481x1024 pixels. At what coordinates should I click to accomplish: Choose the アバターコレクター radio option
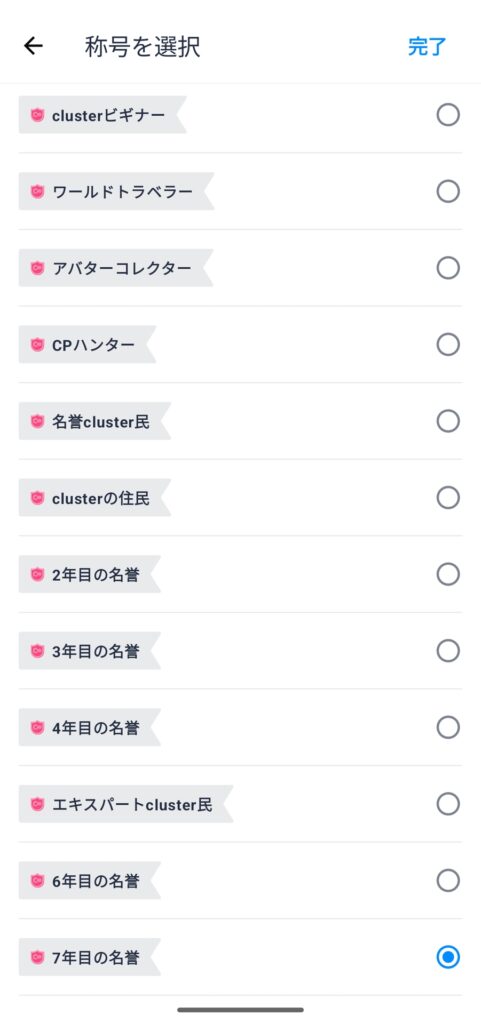448,268
